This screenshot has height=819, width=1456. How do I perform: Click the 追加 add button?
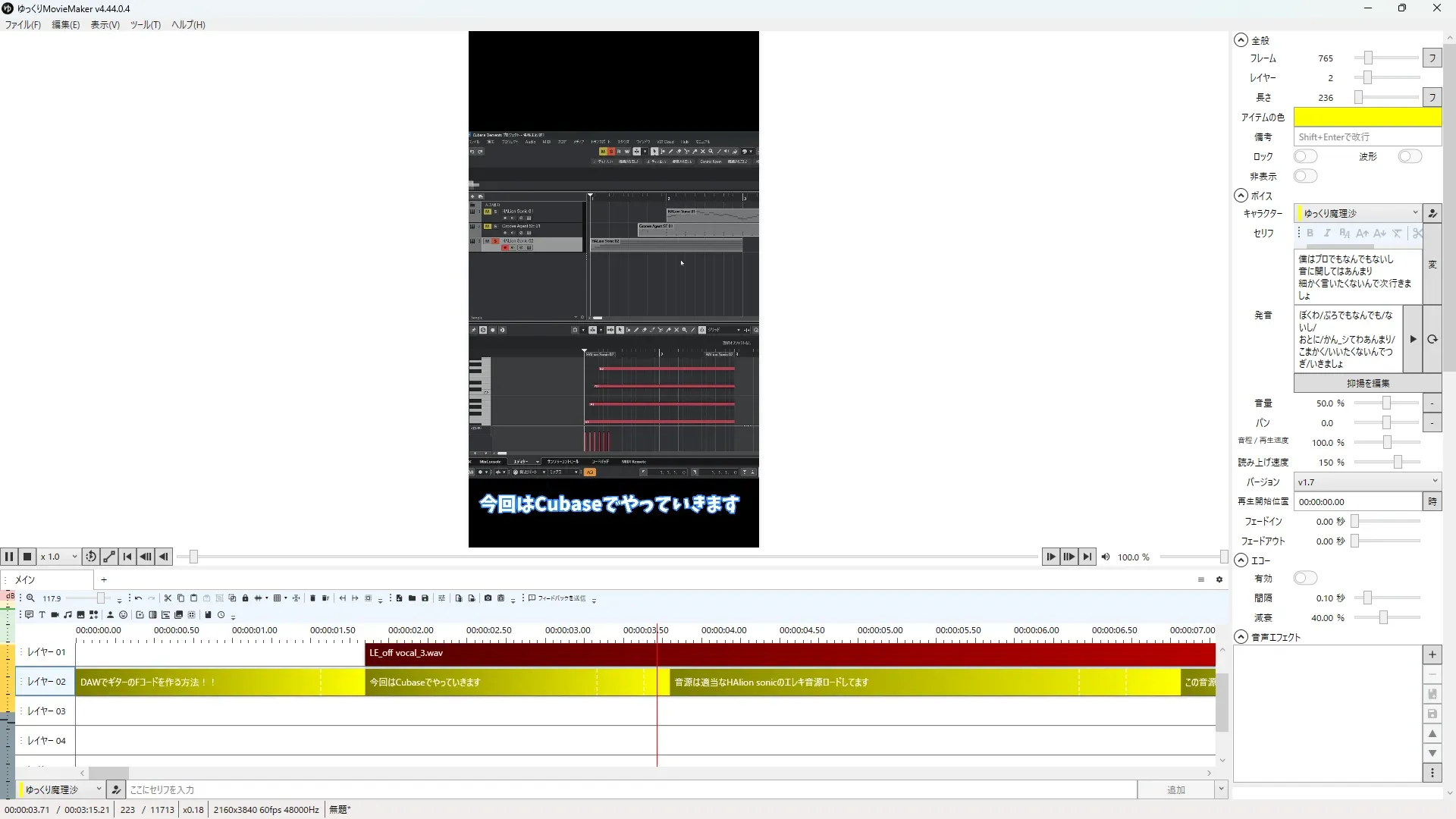1175,789
